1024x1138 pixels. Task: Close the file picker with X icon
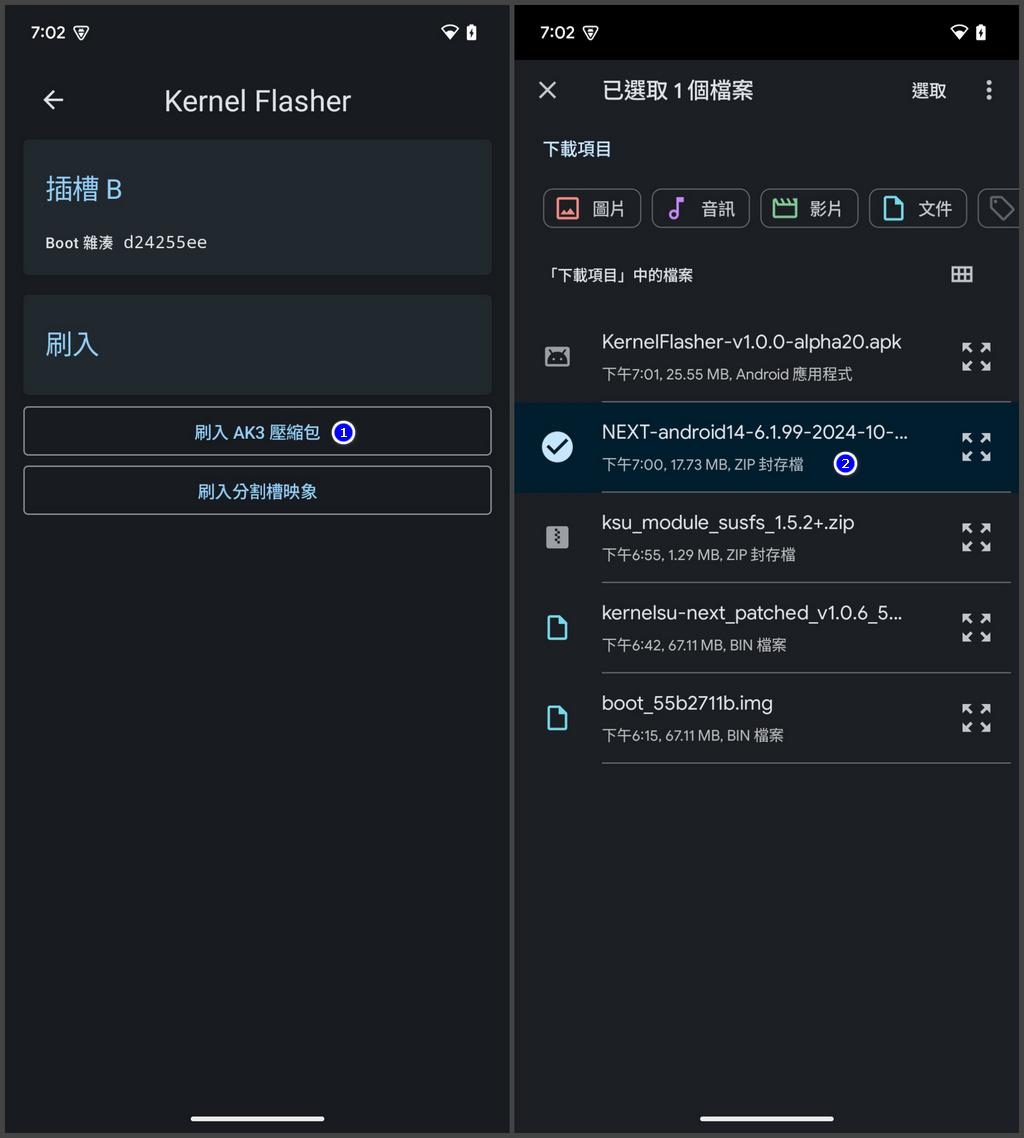click(547, 90)
